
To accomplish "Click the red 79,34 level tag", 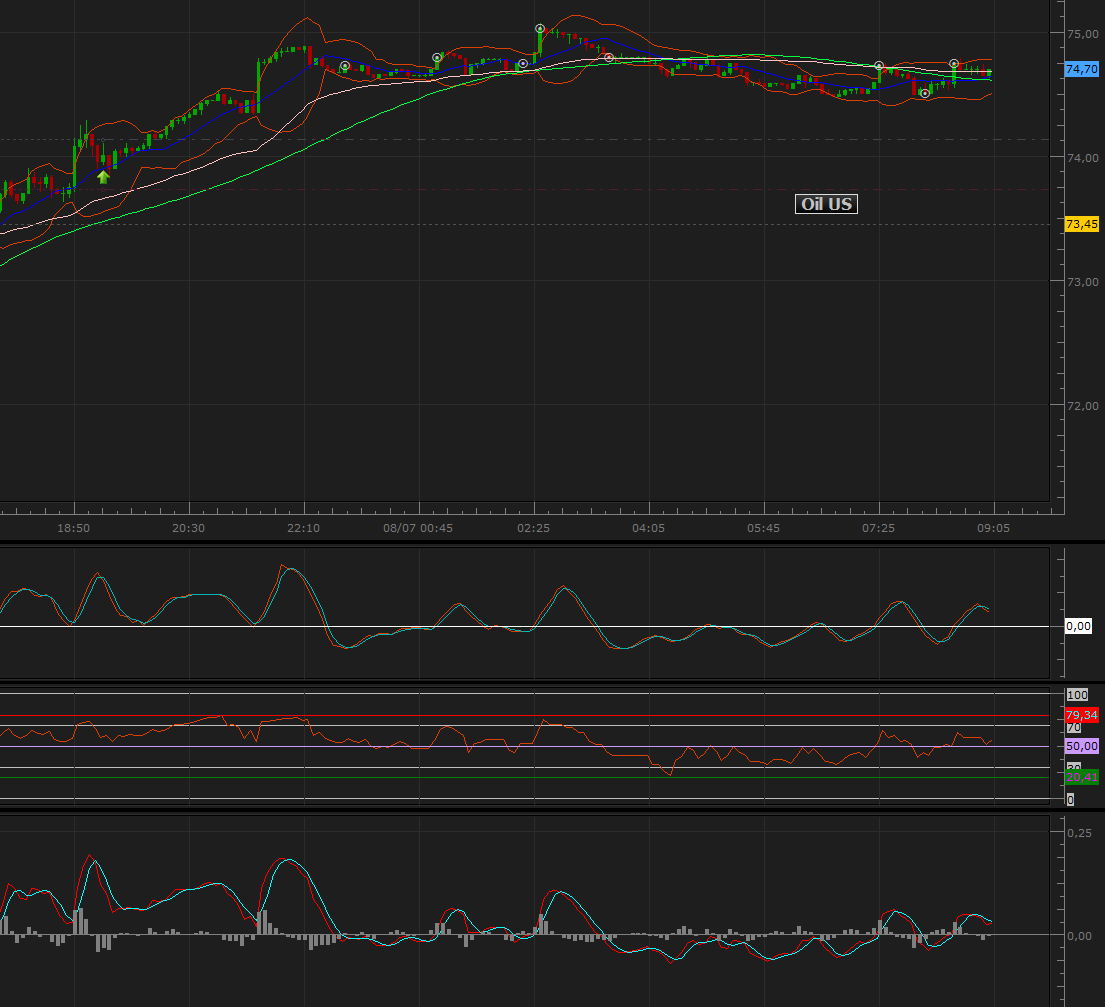I will coord(1082,715).
